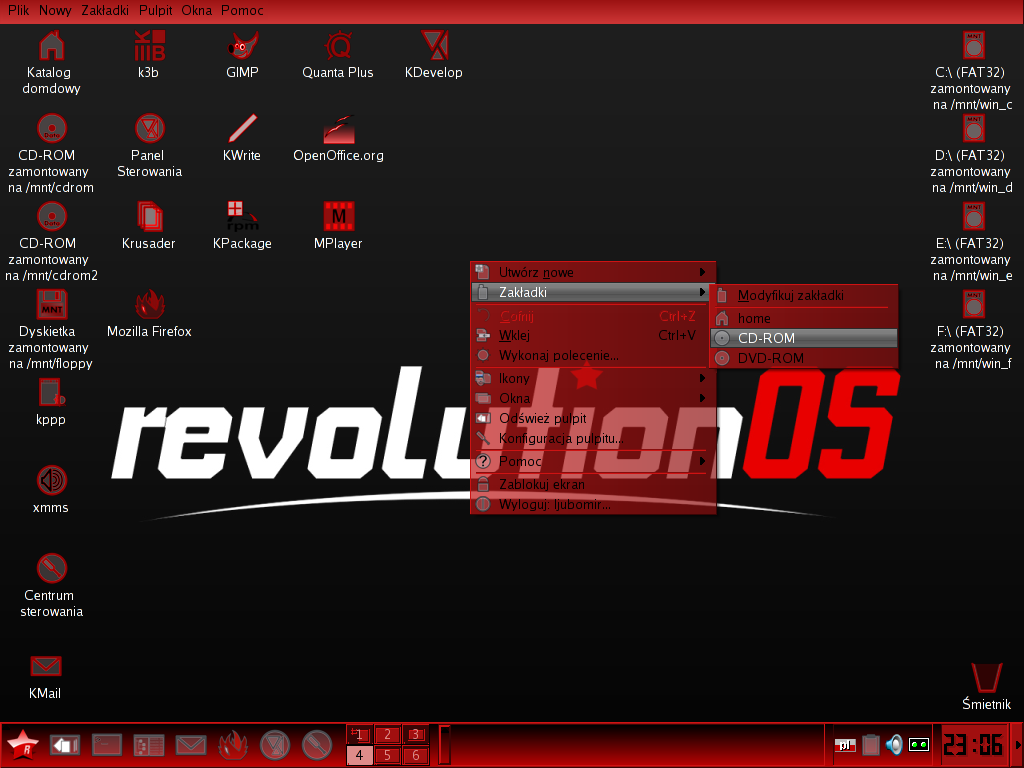Screen dimensions: 1024x768
Task: Choose Wyloguj: ljubomir...
Action: tap(592, 505)
